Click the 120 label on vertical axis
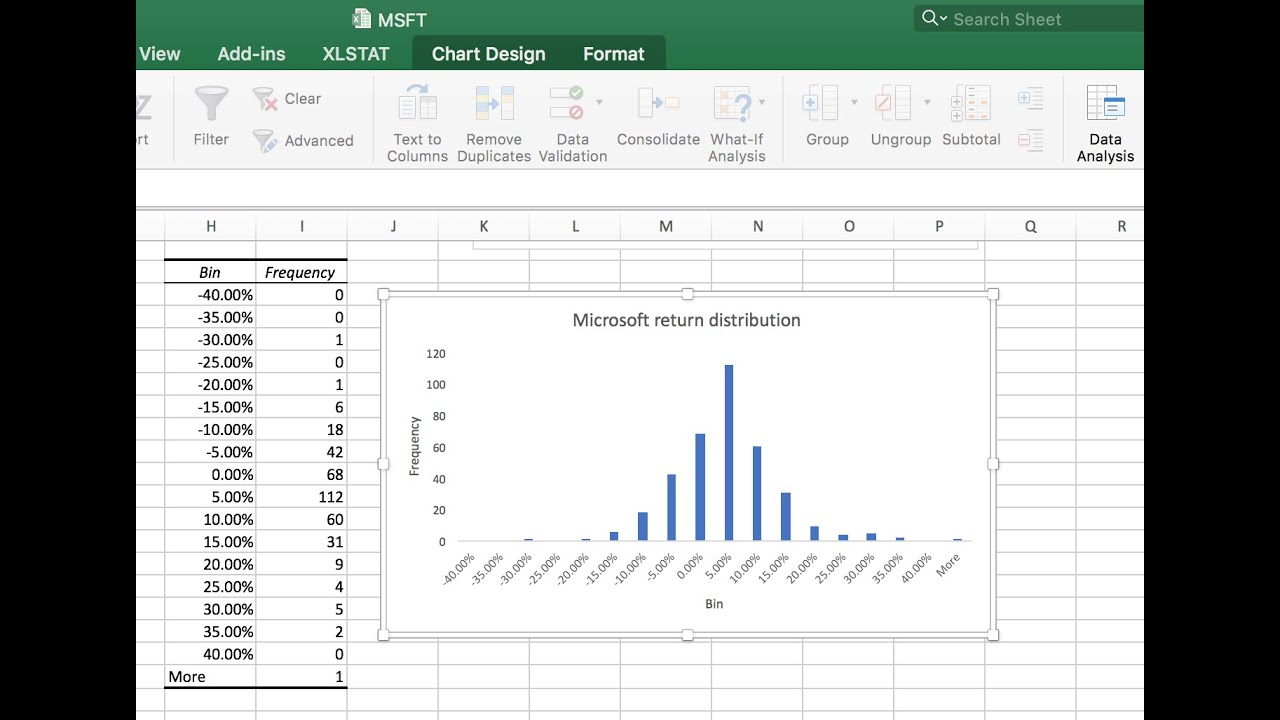 pos(435,354)
